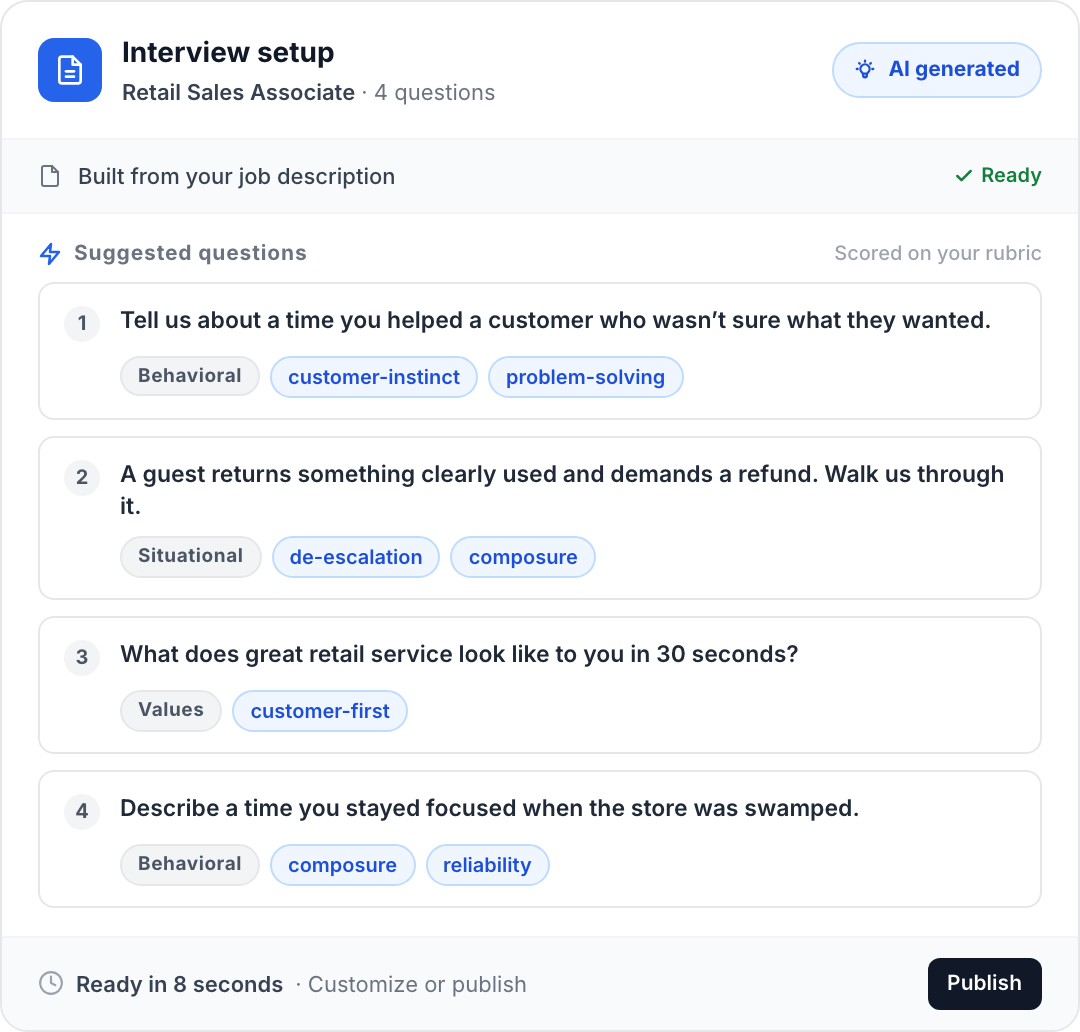
Task: Expand the Behavioral category on question one
Action: pyautogui.click(x=189, y=376)
